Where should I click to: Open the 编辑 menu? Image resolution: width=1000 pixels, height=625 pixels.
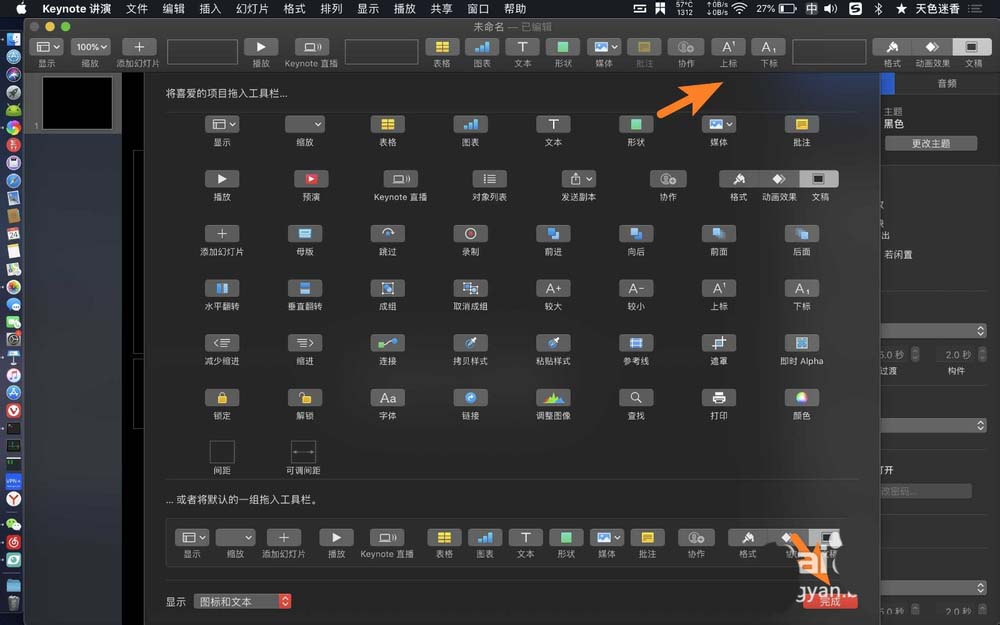(173, 8)
